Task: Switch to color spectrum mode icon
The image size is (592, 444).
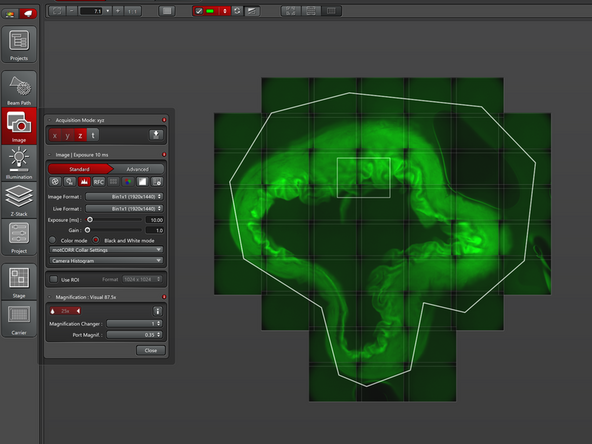Action: click(x=10, y=14)
